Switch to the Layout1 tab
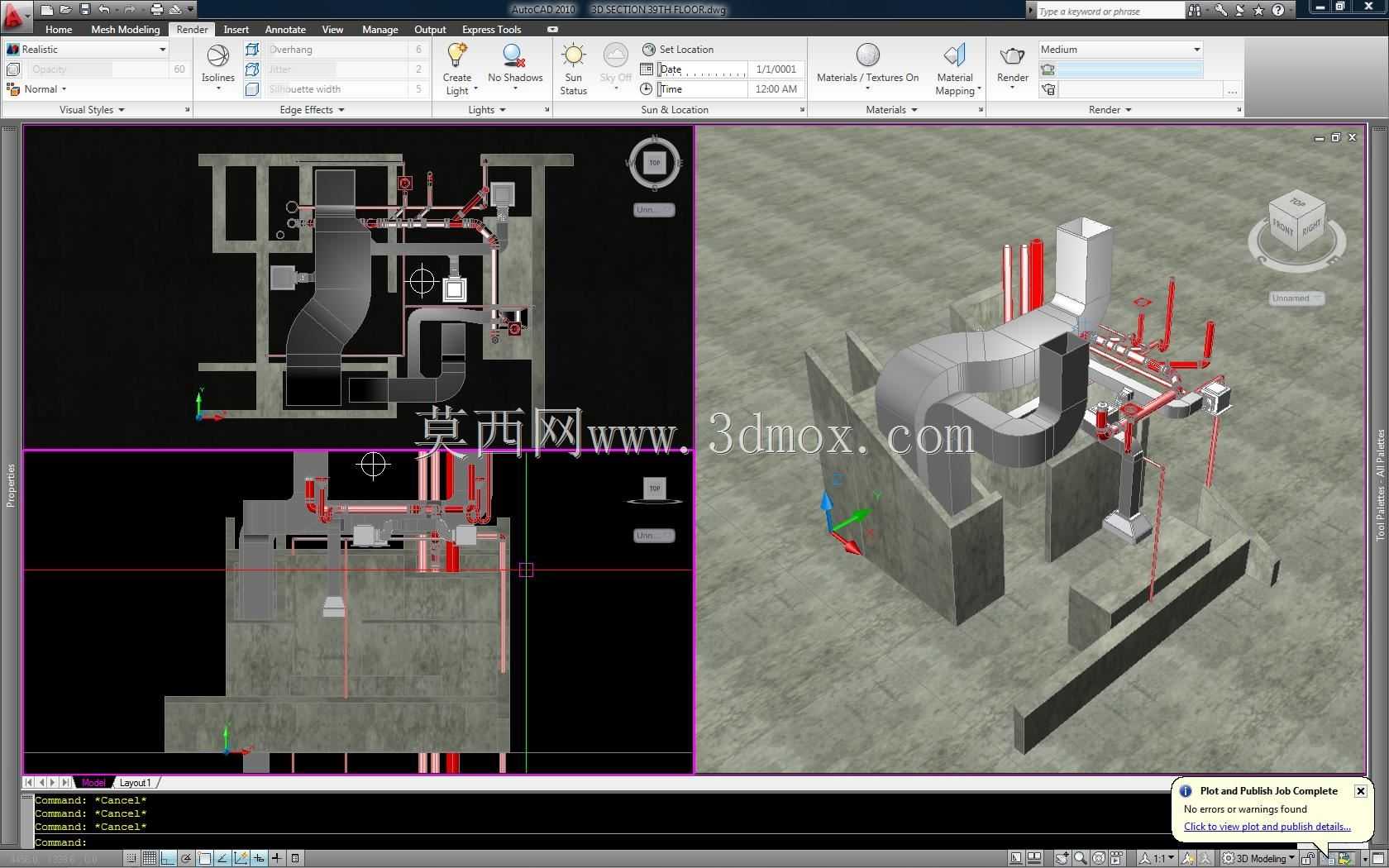Viewport: 1389px width, 868px height. [x=135, y=782]
